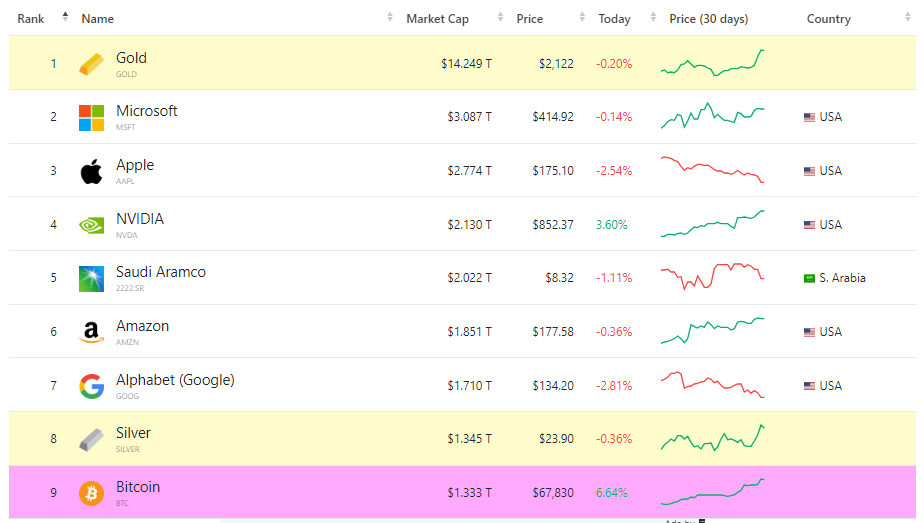
Task: View Saudi Aramco 30-day price chart
Action: point(712,276)
